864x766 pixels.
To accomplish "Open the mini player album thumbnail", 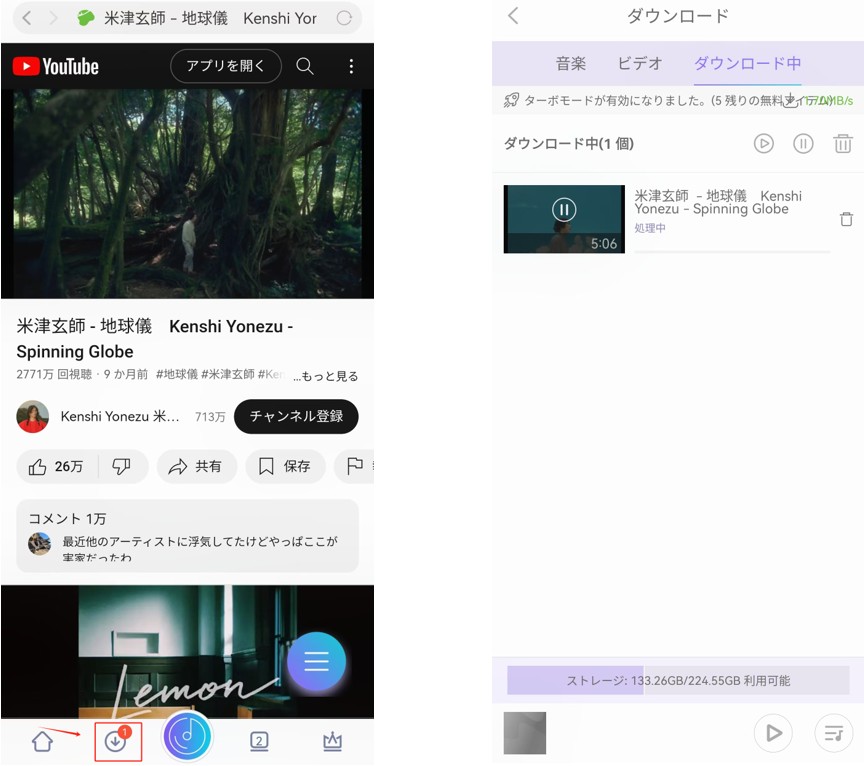I will [x=525, y=733].
